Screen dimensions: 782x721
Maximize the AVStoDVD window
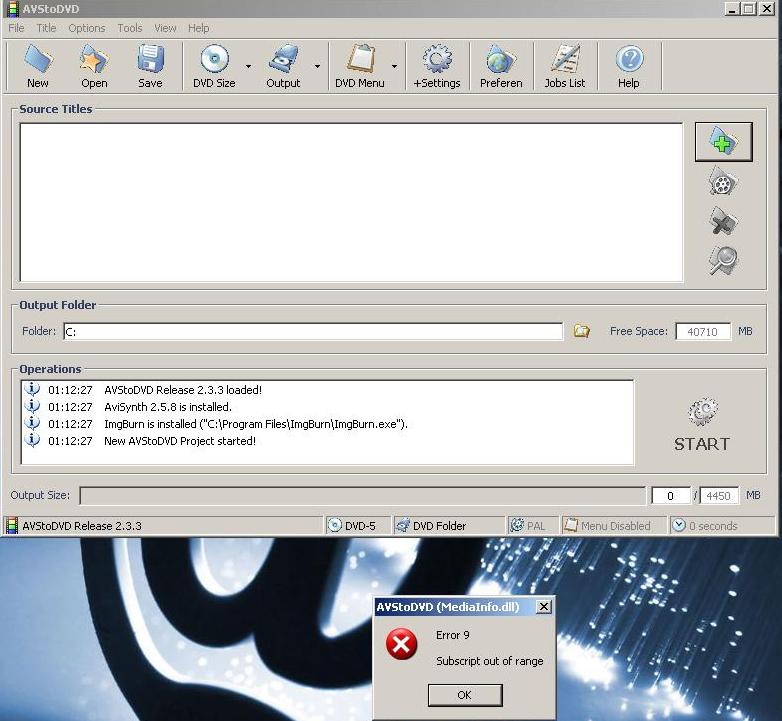click(749, 8)
